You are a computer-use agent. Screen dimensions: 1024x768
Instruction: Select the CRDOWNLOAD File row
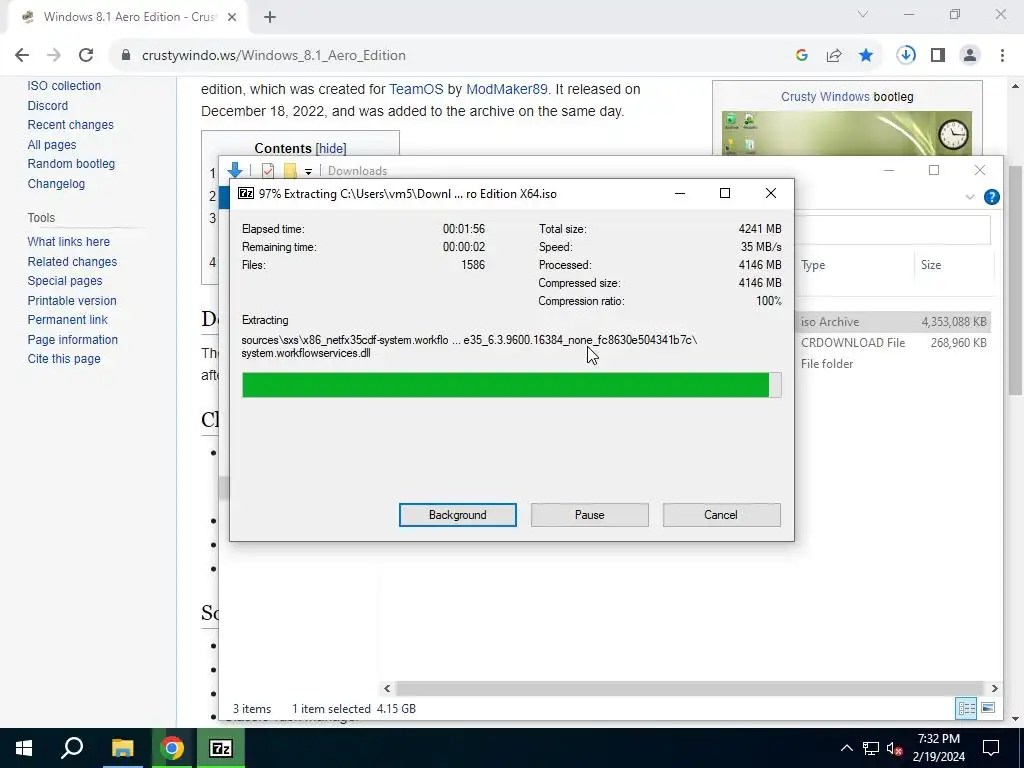[893, 343]
